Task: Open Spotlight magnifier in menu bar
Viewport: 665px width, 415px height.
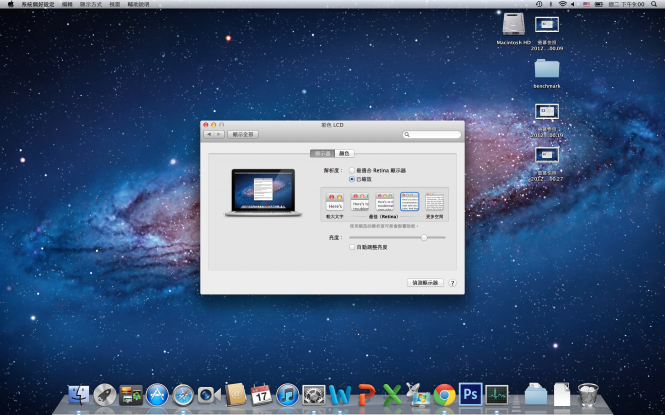Action: (654, 4)
